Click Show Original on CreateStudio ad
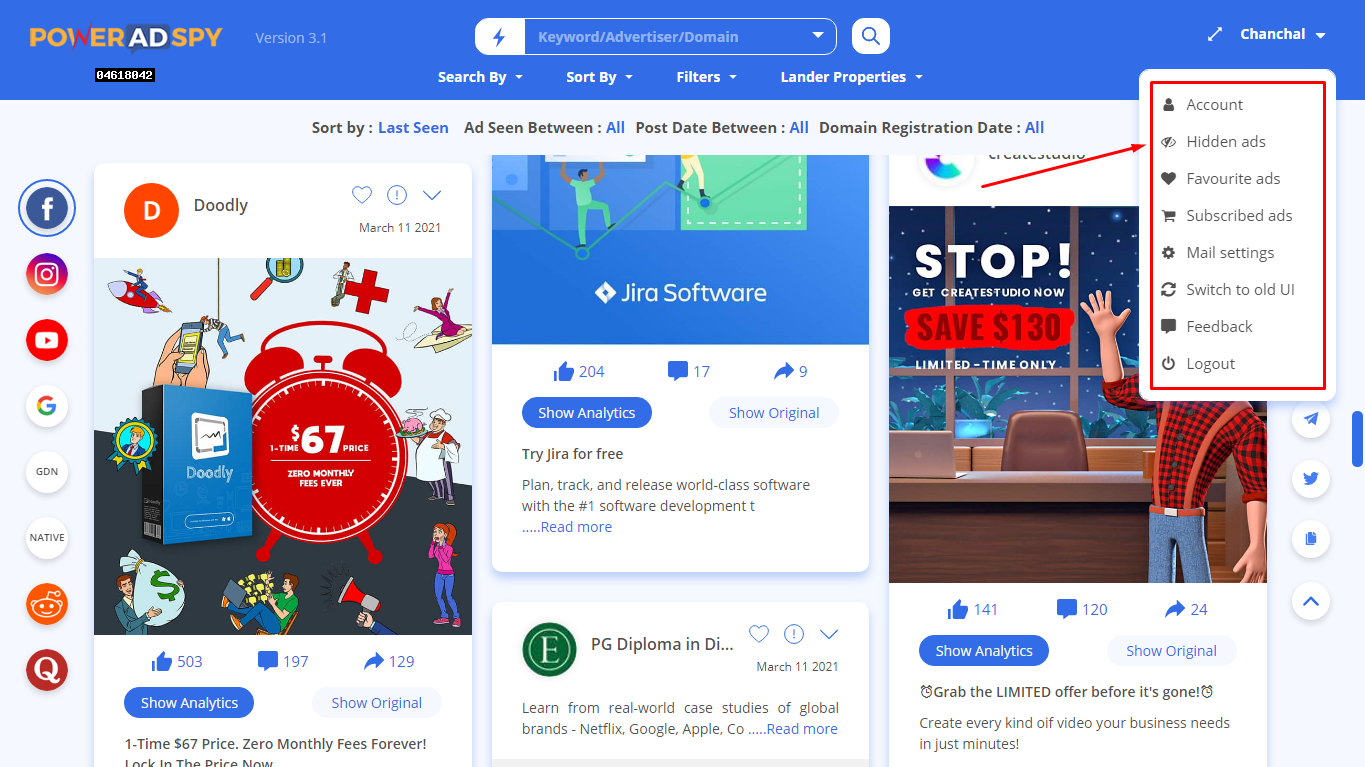 pos(1172,651)
